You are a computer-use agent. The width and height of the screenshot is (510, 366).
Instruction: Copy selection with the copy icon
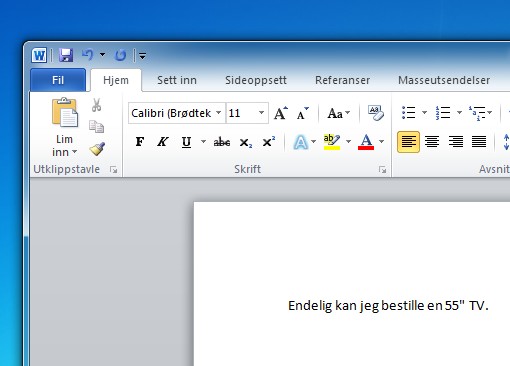coord(97,127)
